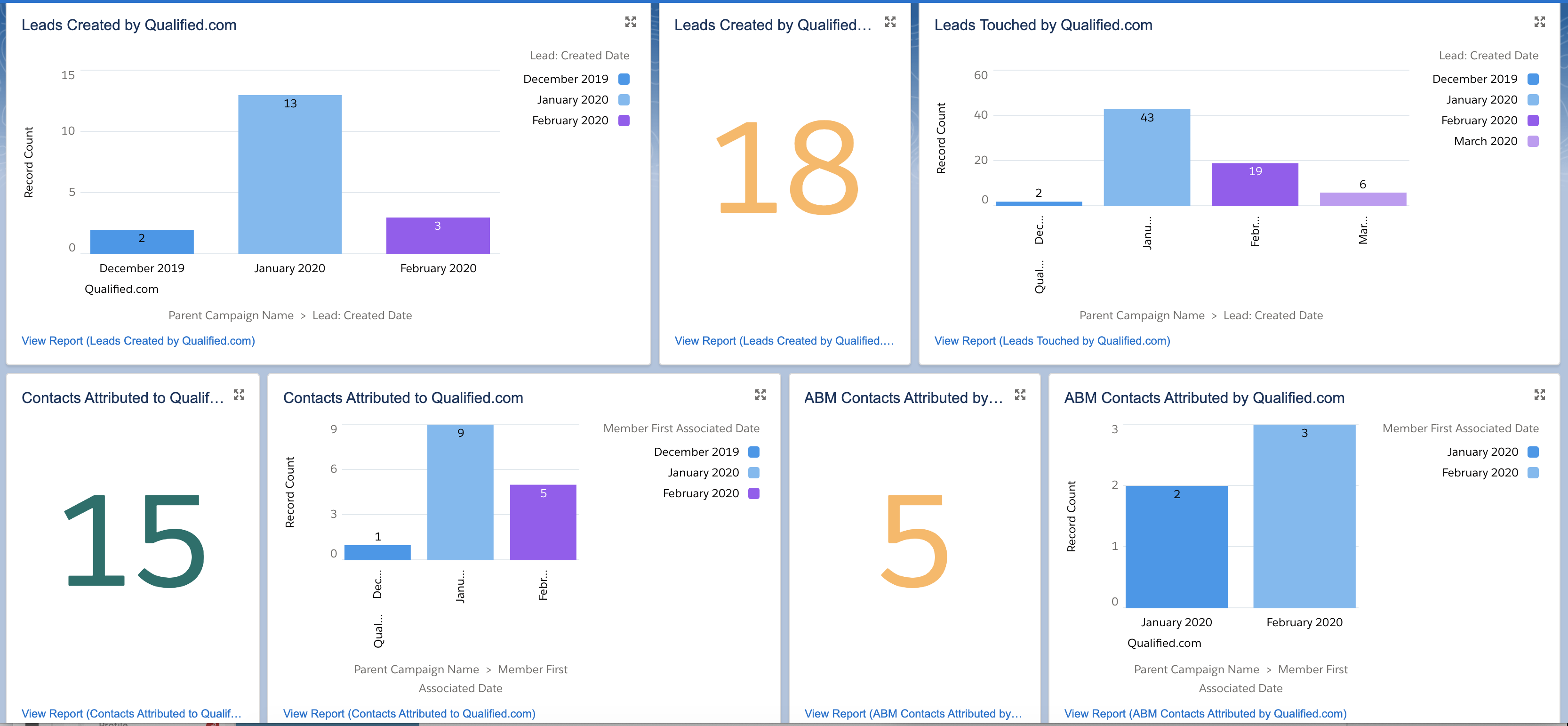This screenshot has width=1568, height=726.
Task: Select the December bar showing 2 touched leads
Action: [1039, 203]
